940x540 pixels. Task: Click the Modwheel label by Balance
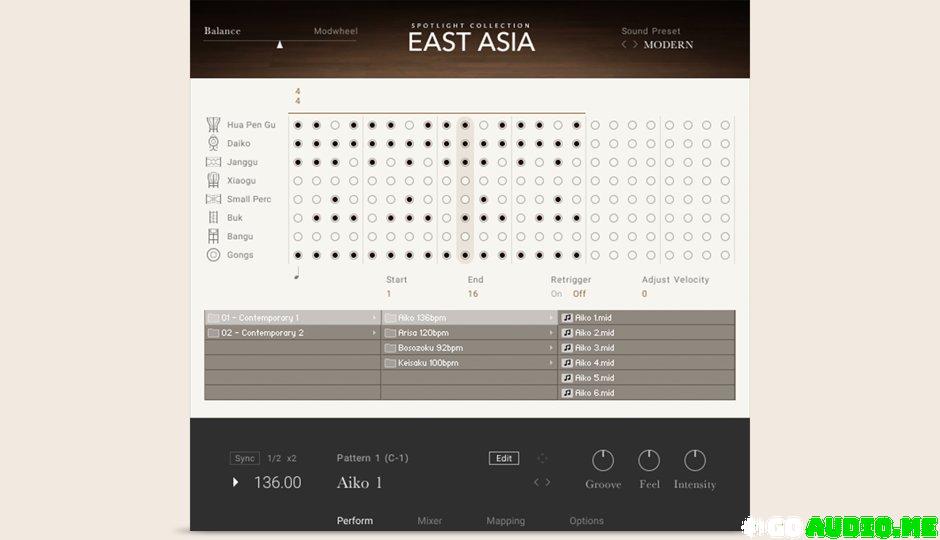click(x=336, y=31)
